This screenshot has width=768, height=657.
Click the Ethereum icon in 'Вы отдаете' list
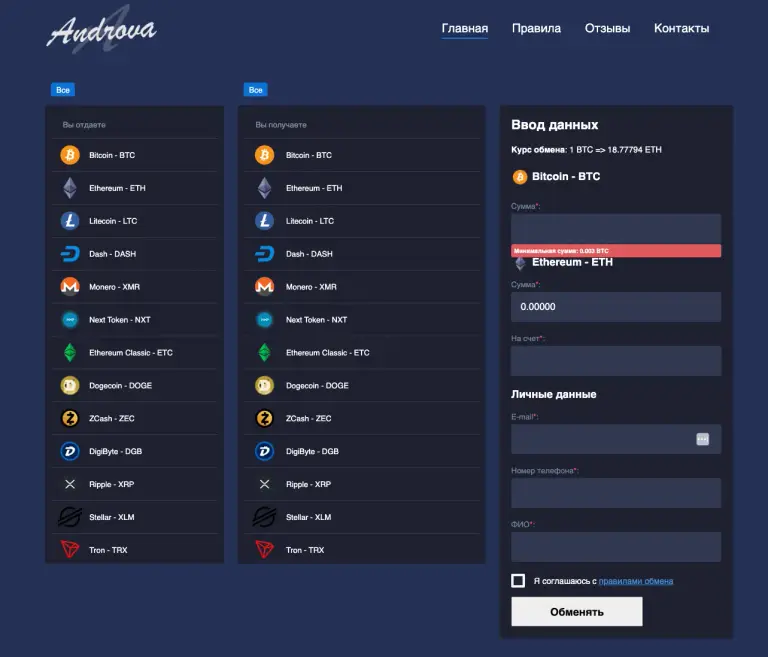pos(70,188)
